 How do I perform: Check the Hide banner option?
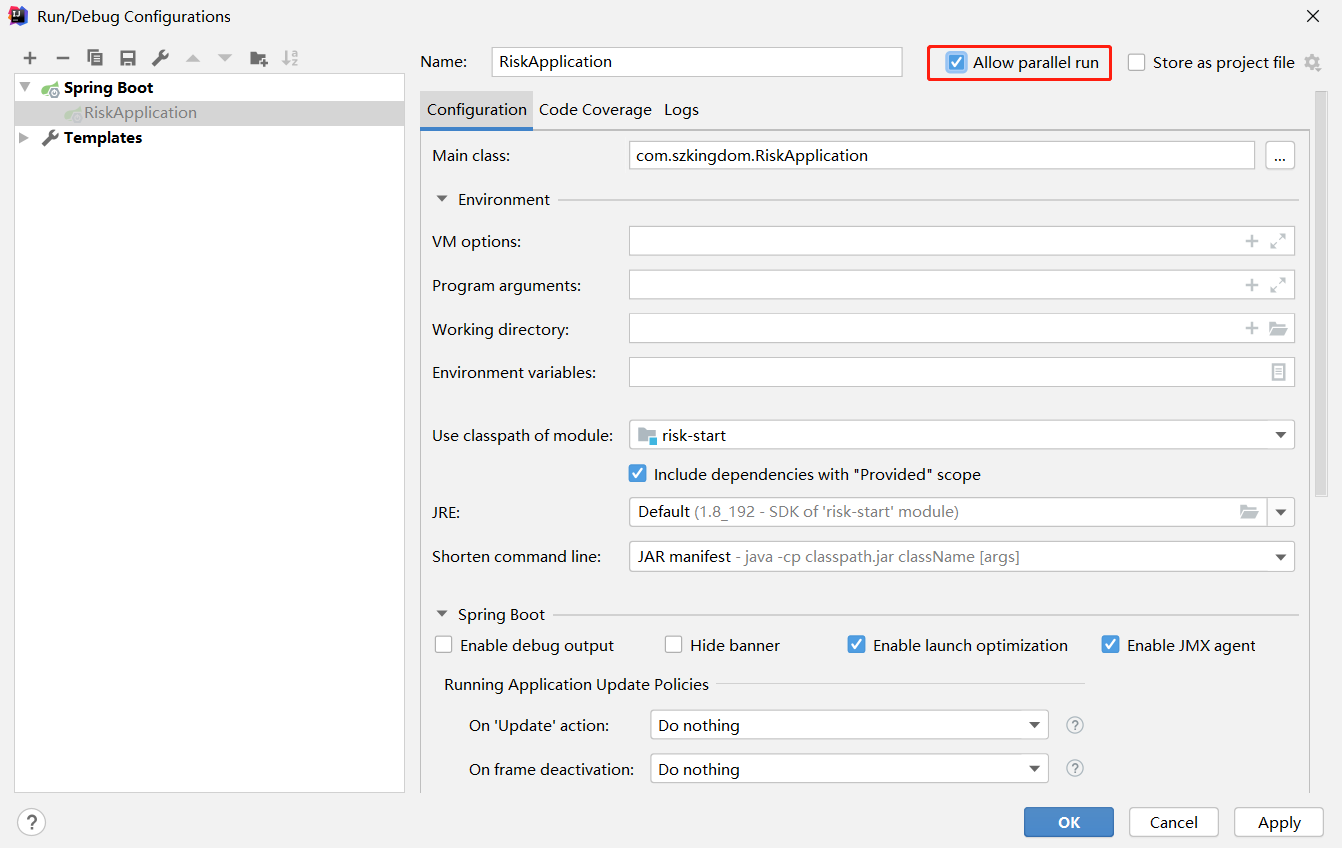click(x=674, y=645)
